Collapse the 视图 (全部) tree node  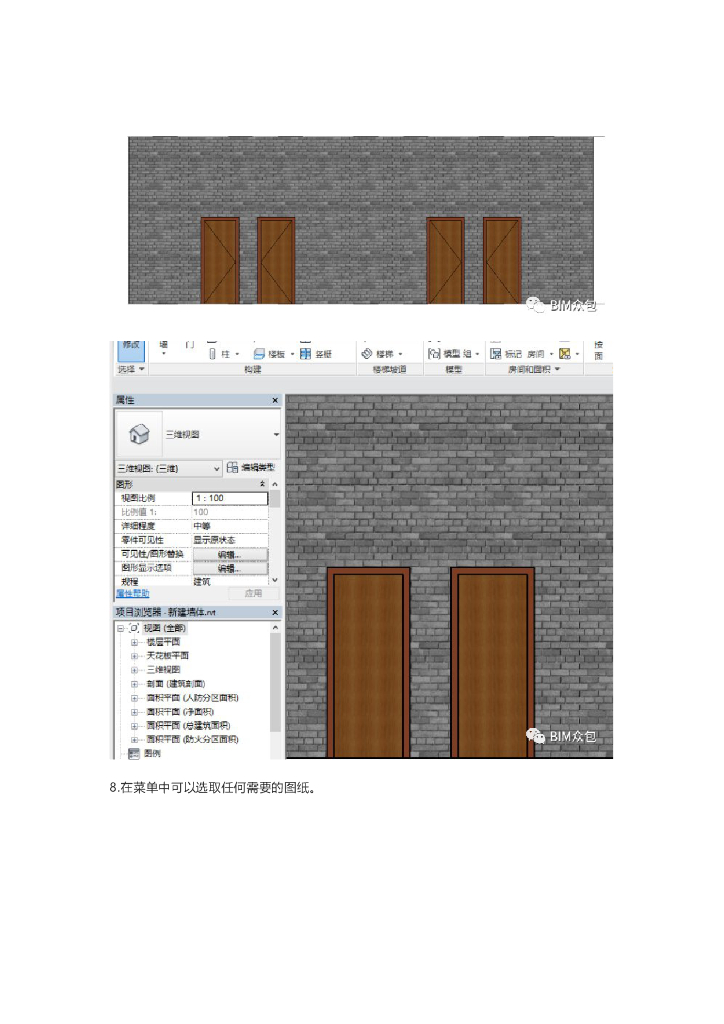coord(121,628)
